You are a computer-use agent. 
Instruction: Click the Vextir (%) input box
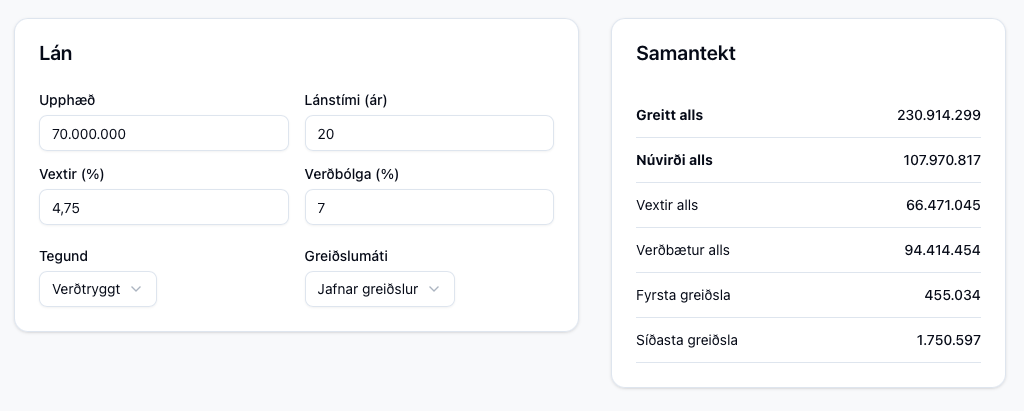tap(163, 207)
